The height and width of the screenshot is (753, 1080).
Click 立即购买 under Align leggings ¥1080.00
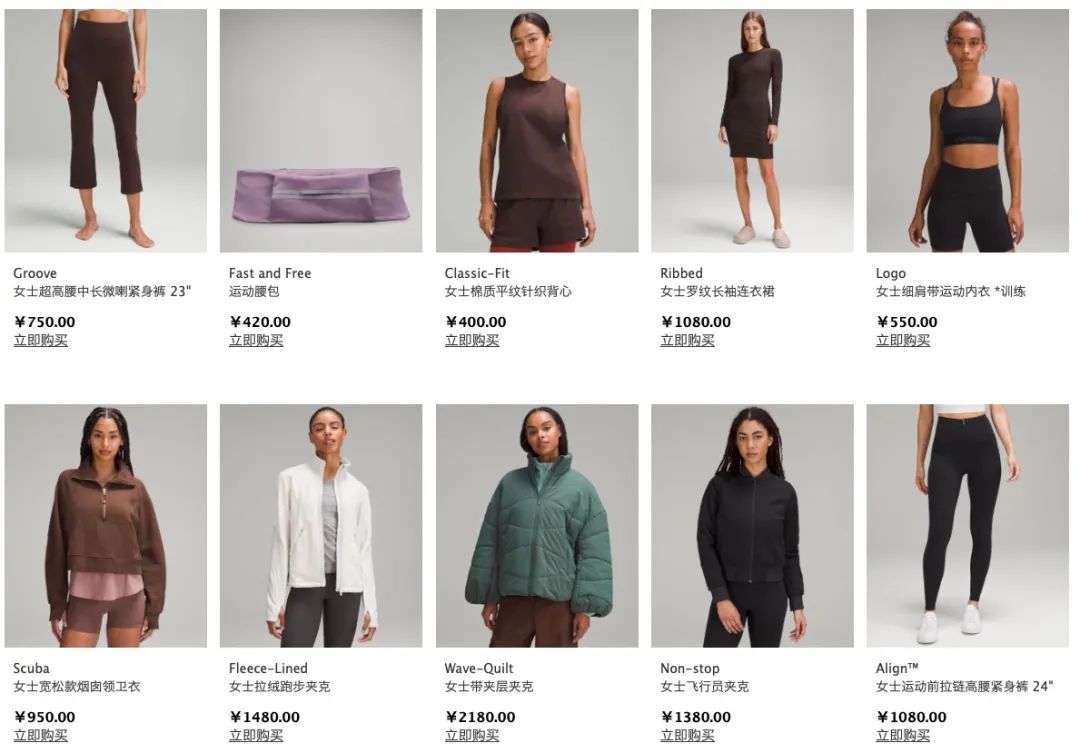click(903, 736)
